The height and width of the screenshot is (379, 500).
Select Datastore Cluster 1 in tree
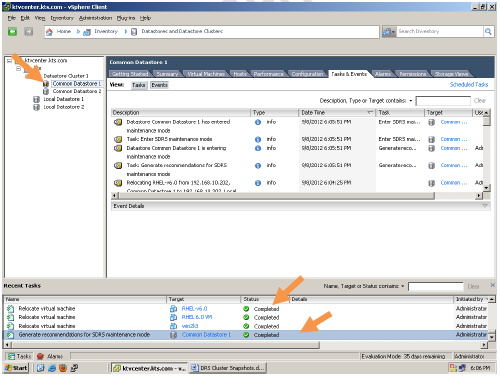point(66,76)
